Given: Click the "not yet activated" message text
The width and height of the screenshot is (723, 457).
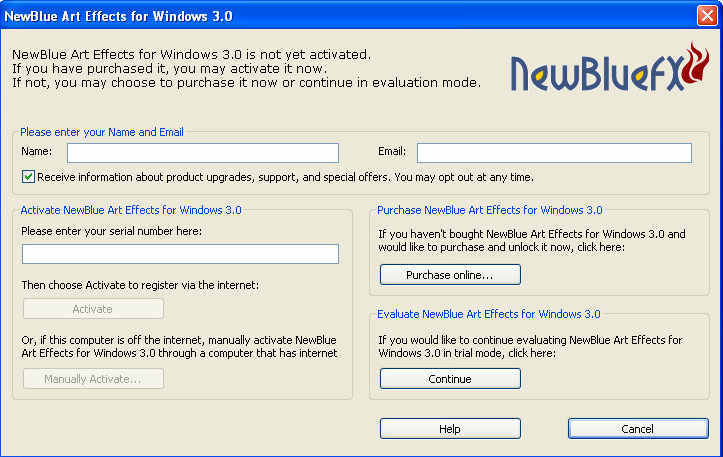Looking at the screenshot, I should coord(190,54).
